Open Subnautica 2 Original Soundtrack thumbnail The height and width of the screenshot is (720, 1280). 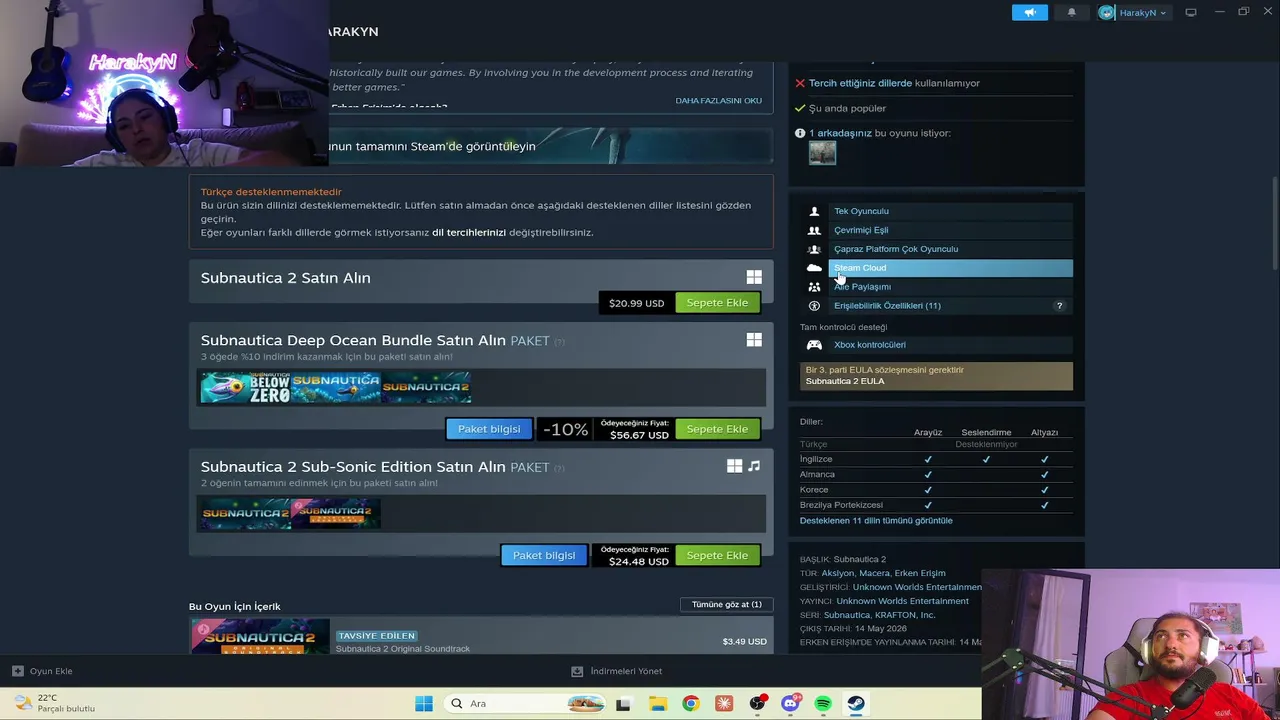click(x=260, y=637)
